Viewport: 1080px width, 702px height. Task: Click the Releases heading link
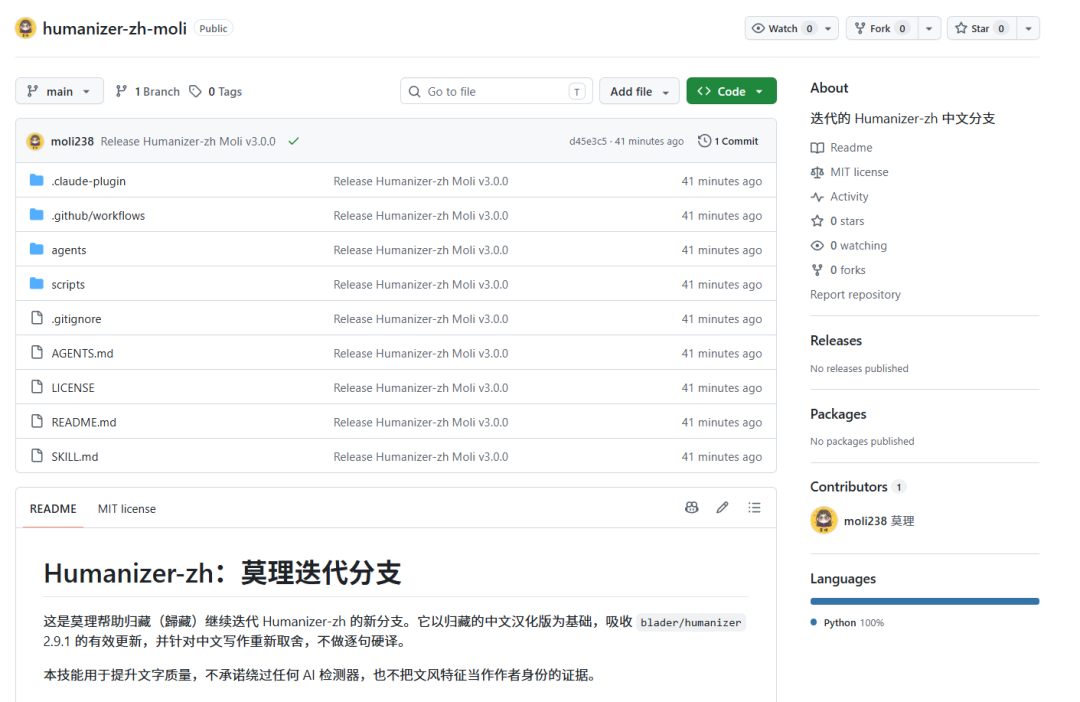pyautogui.click(x=835, y=340)
